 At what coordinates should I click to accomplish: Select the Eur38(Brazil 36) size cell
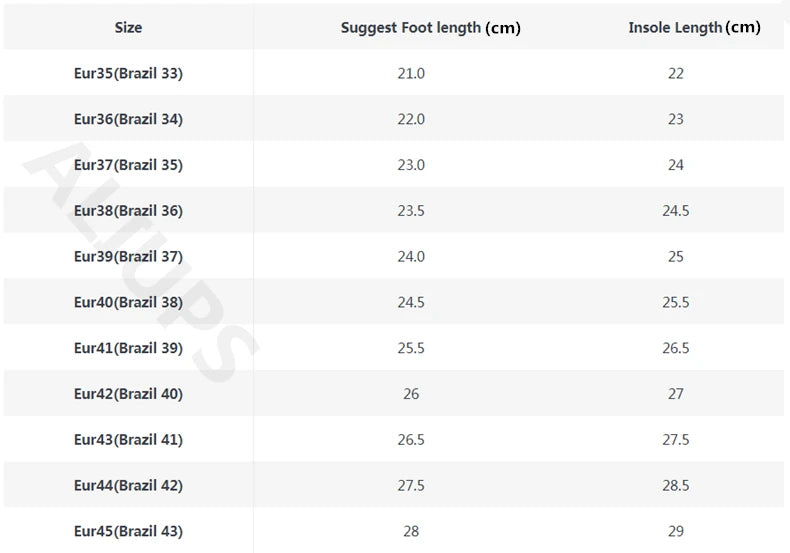tap(128, 211)
